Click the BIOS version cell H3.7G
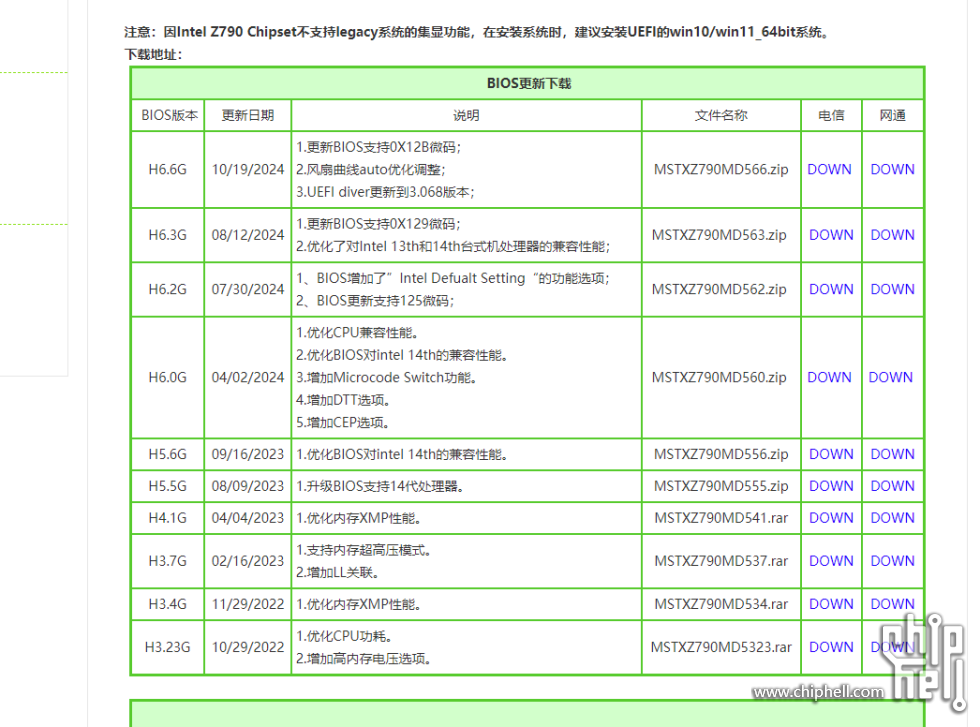Screen dimensions: 980x727 (x=167, y=561)
